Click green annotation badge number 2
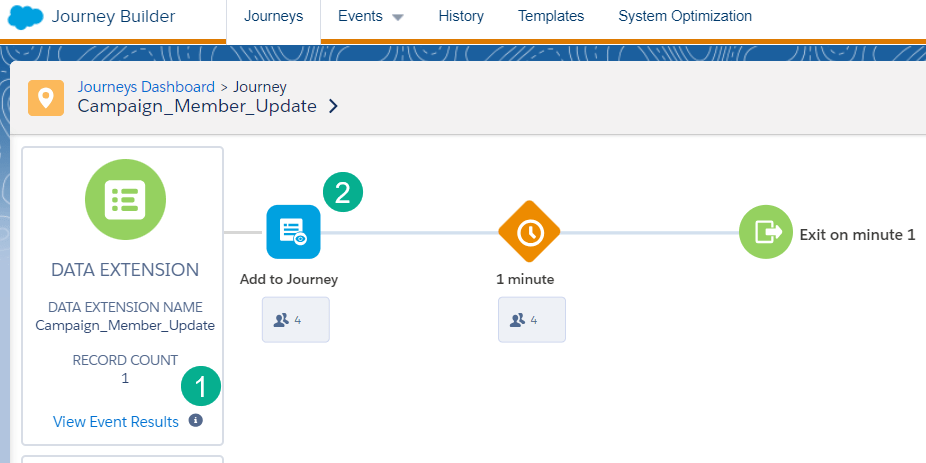Screen dimensions: 926x463 [343, 192]
